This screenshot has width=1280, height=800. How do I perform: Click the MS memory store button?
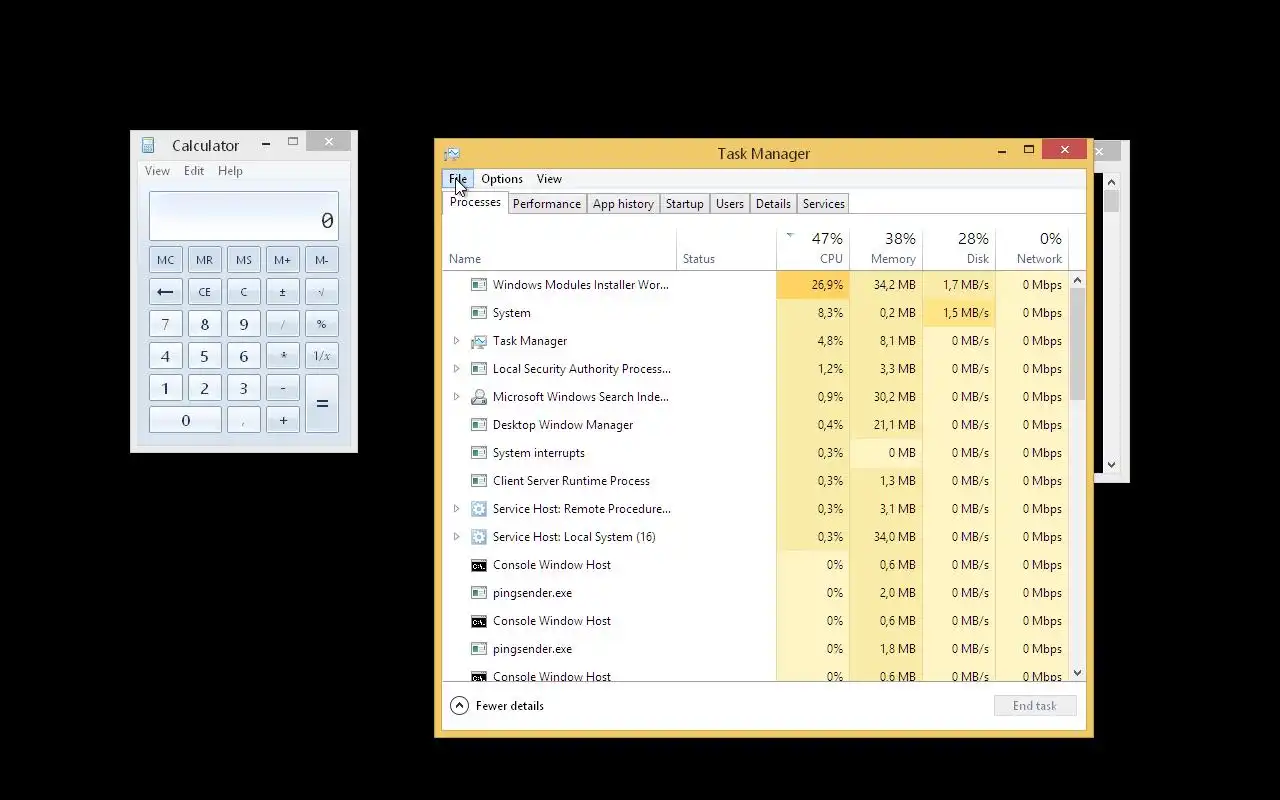[244, 260]
